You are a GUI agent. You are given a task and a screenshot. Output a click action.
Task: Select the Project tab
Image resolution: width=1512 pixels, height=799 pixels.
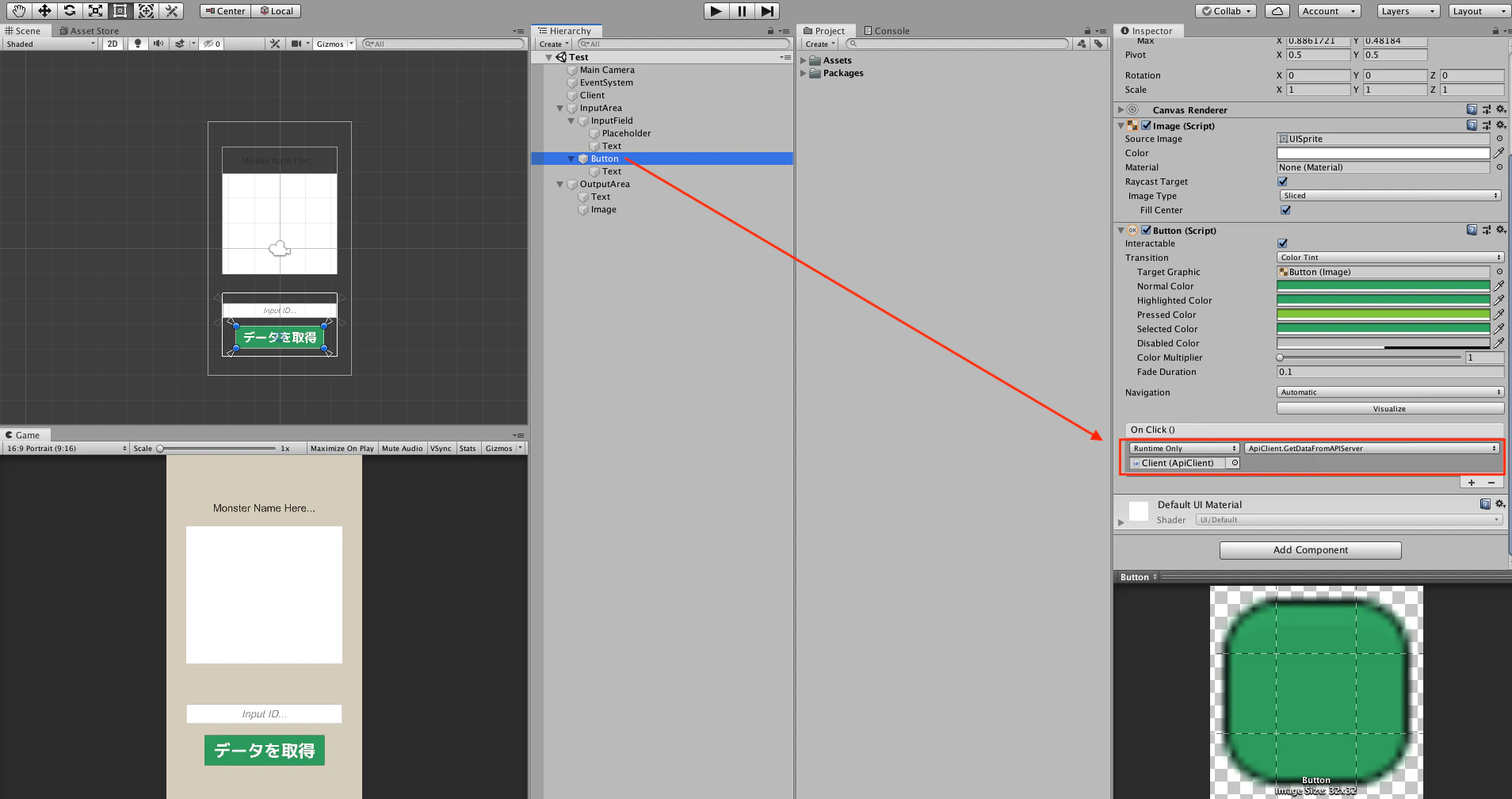824,31
